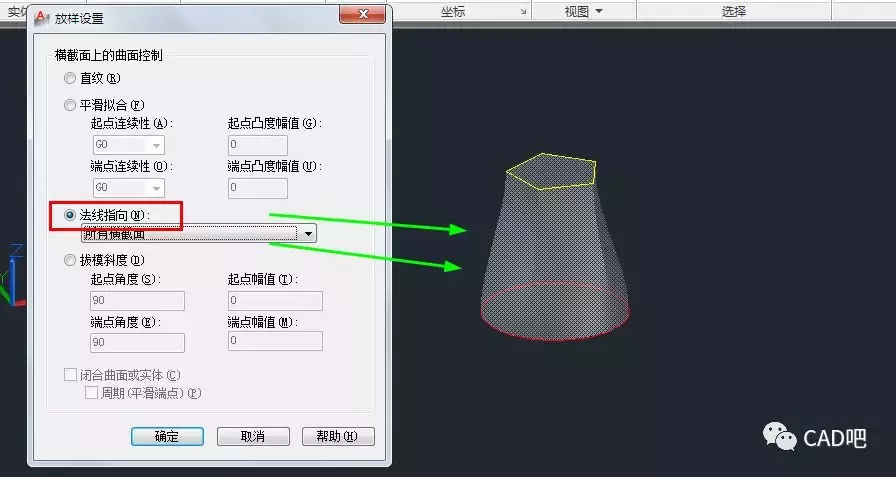Click the 取消 button
Image resolution: width=896 pixels, height=477 pixels.
point(253,436)
